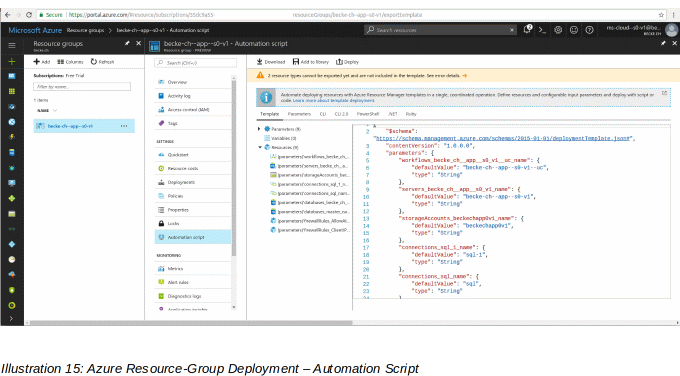Click Add in Resource groups toolbar

42,62
